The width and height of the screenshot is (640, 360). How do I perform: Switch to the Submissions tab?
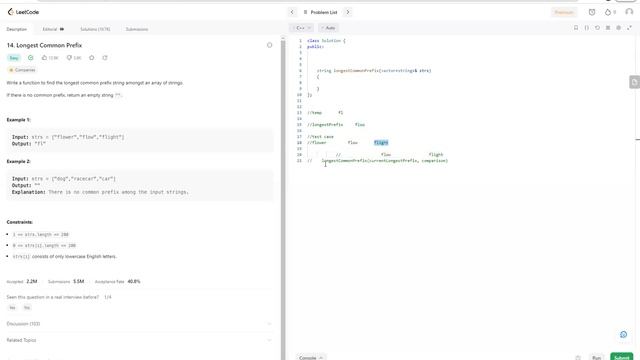pos(137,29)
